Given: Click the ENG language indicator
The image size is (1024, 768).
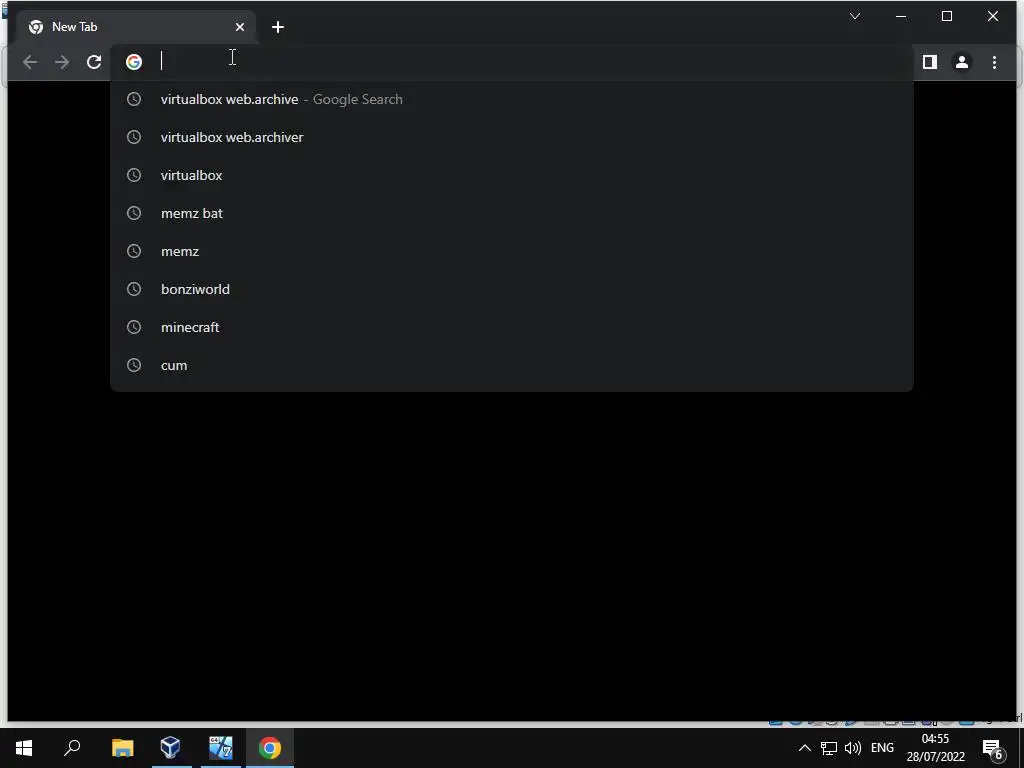Looking at the screenshot, I should pos(882,748).
